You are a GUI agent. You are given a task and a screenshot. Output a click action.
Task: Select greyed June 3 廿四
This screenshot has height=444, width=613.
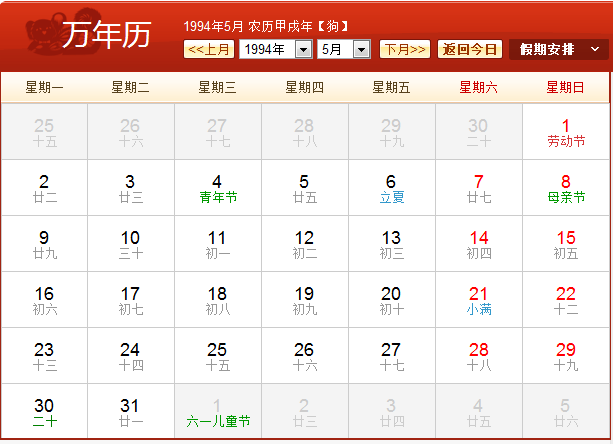[392, 411]
